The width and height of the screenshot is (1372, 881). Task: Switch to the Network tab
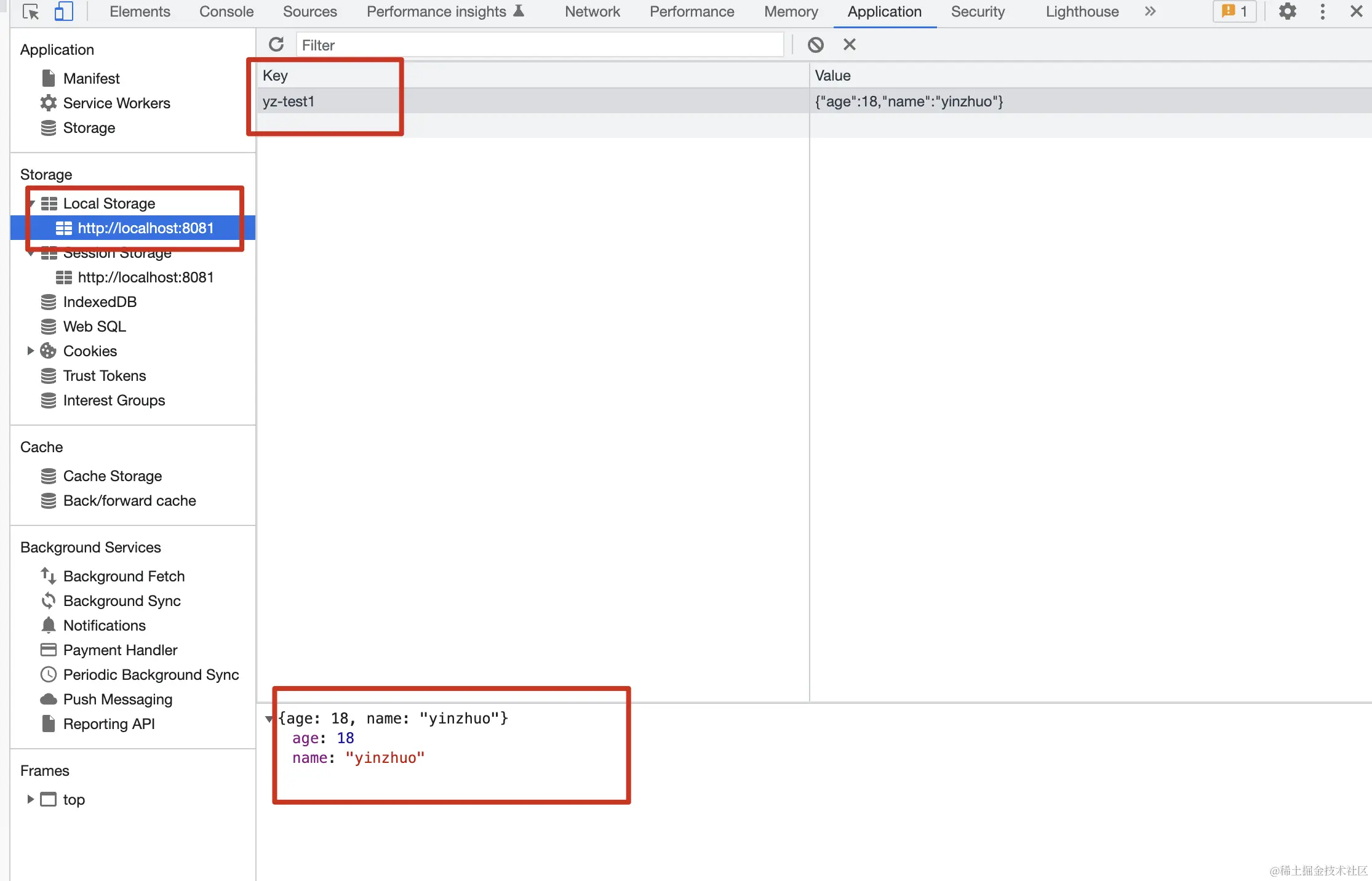coord(592,12)
